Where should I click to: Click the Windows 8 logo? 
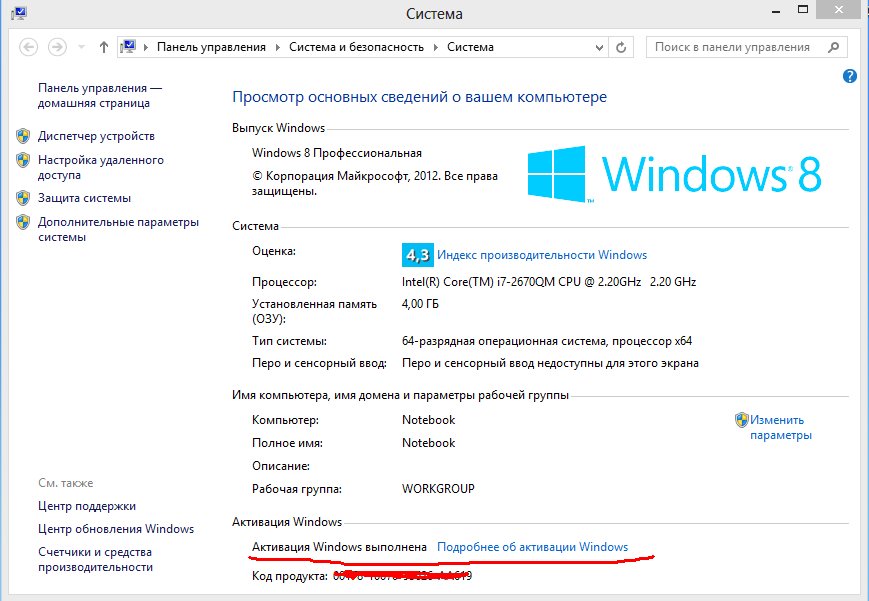pos(674,174)
